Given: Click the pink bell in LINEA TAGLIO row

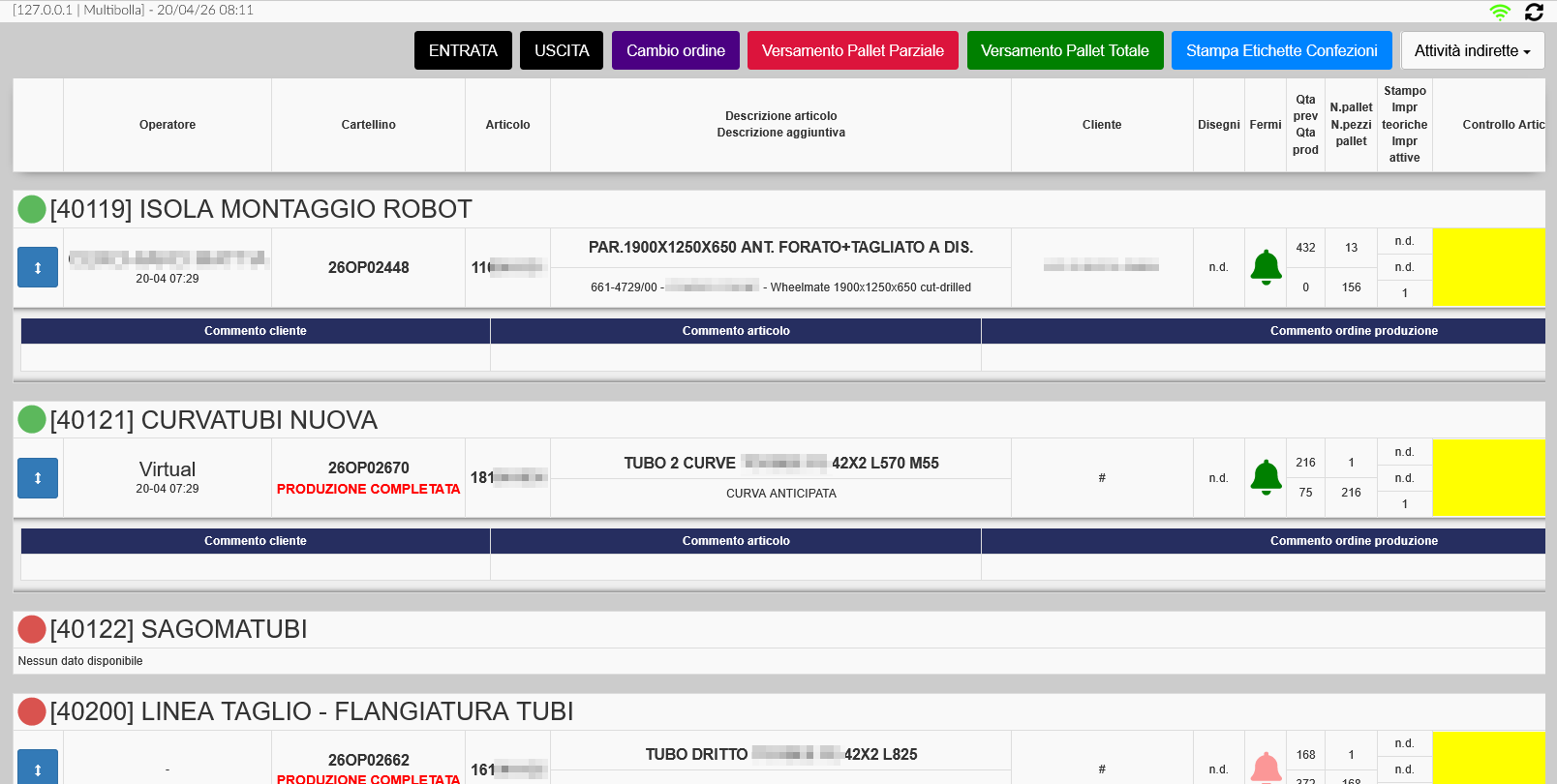Looking at the screenshot, I should point(1266,769).
